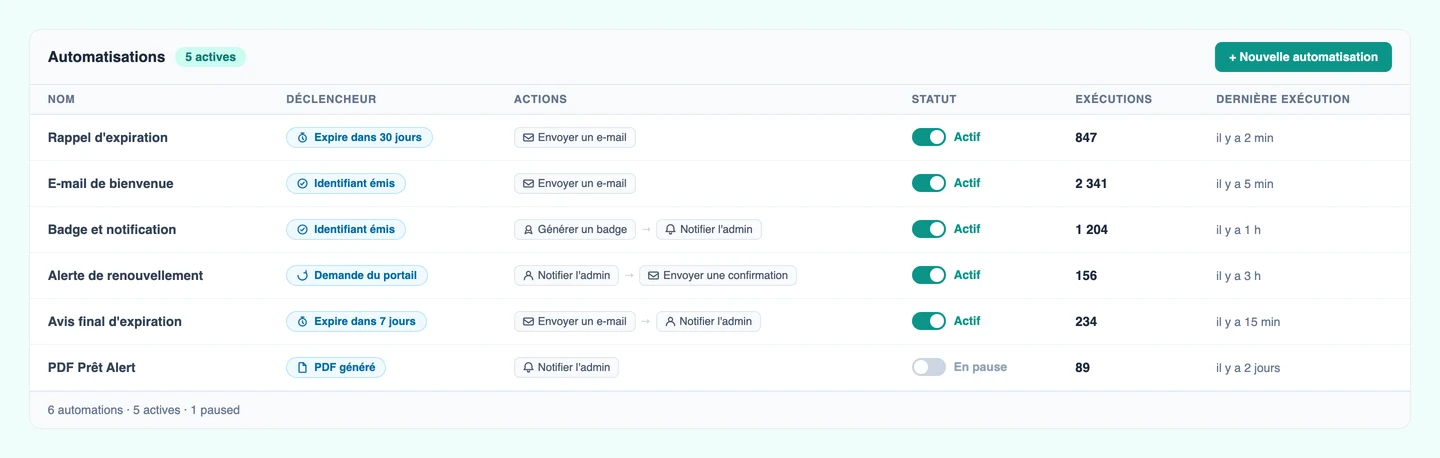Turn off the E-mail de bienvenue switch
Image resolution: width=1440 pixels, height=458 pixels.
pos(928,183)
